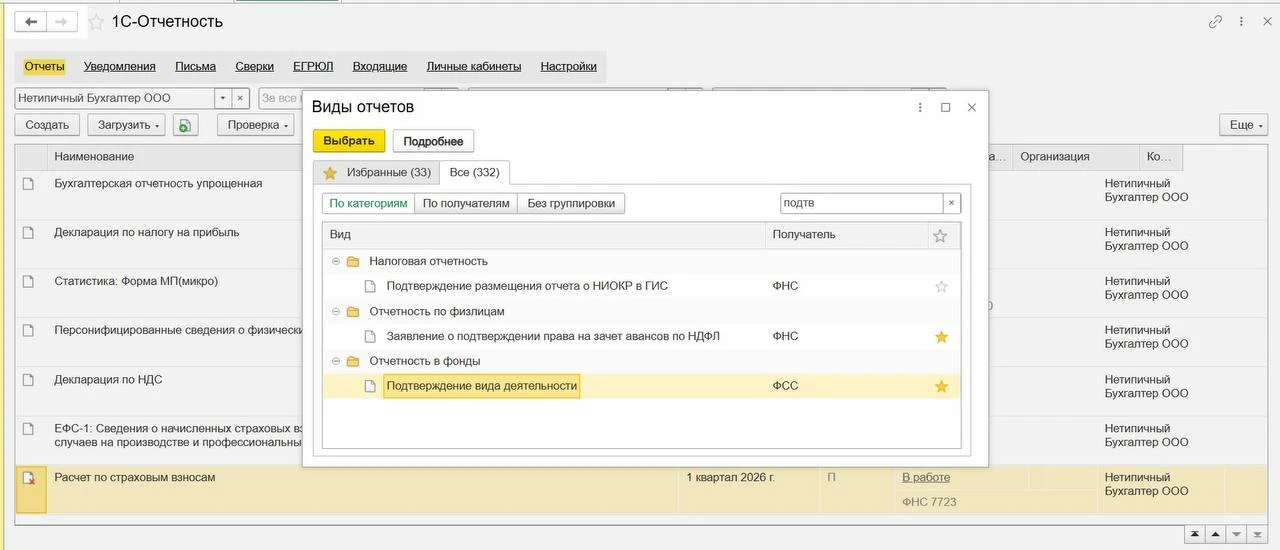Collapse the Отчетность в фонды group
The height and width of the screenshot is (550, 1280).
click(335, 362)
